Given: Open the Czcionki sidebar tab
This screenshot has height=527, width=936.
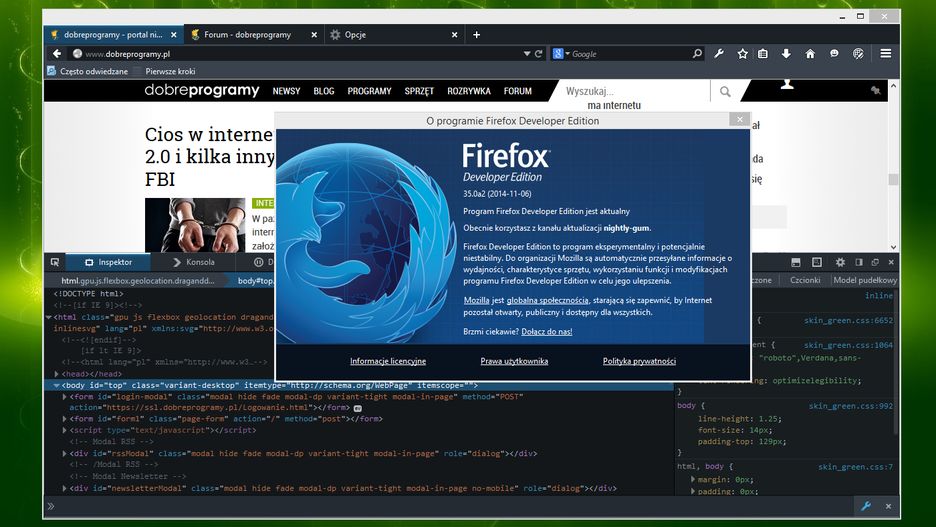Looking at the screenshot, I should point(805,280).
